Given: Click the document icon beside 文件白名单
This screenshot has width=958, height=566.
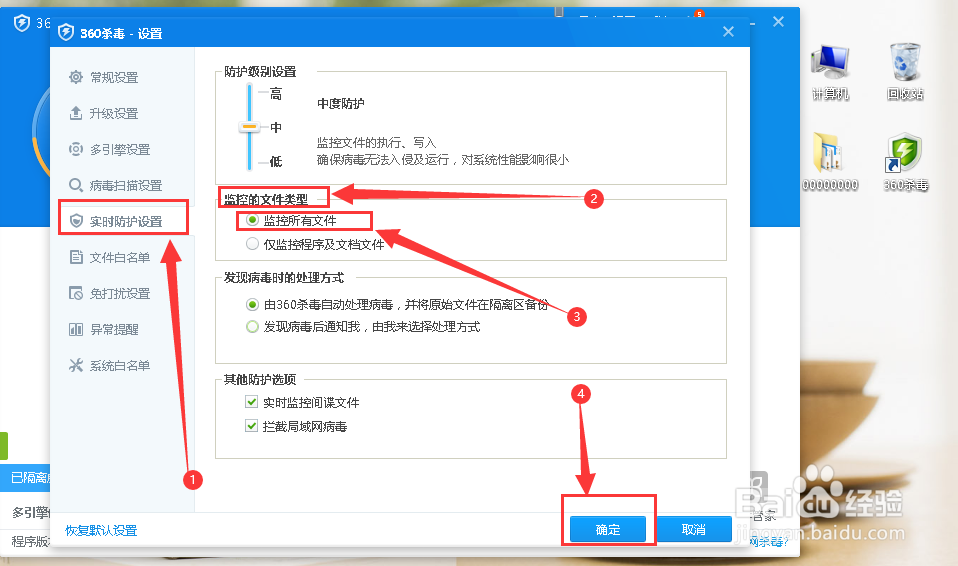Looking at the screenshot, I should [x=76, y=257].
